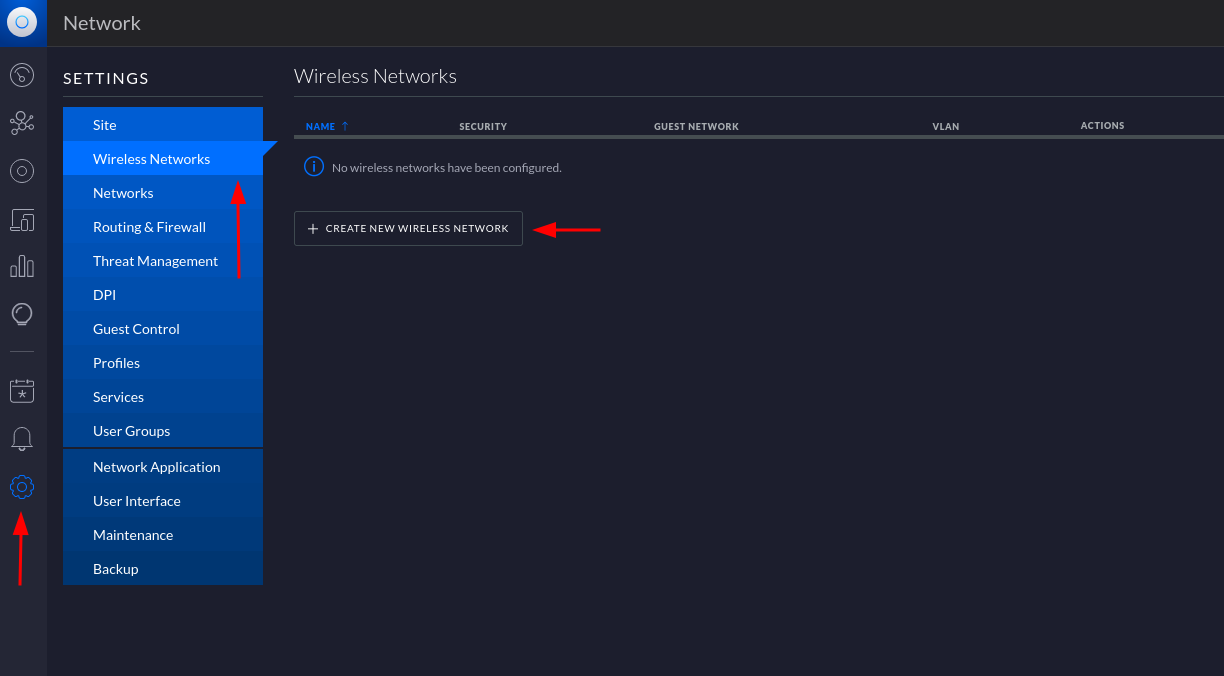This screenshot has width=1224, height=676.
Task: Open the Dashboard gauge icon
Action: tap(22, 75)
